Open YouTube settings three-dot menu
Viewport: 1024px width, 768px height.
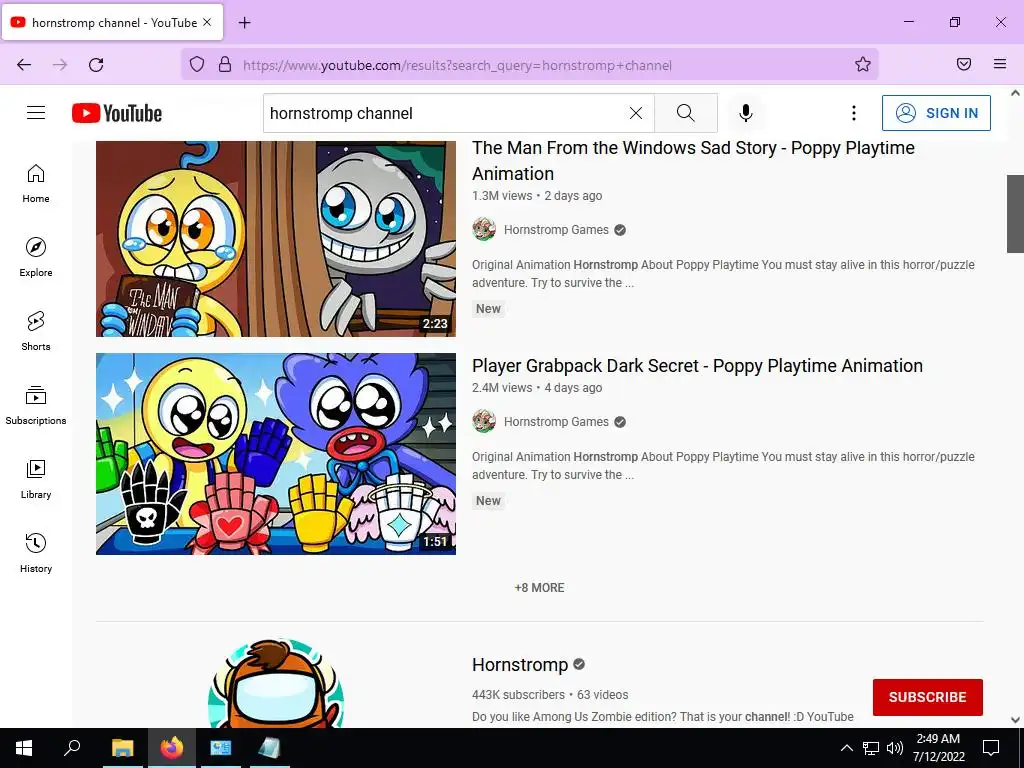pyautogui.click(x=853, y=113)
